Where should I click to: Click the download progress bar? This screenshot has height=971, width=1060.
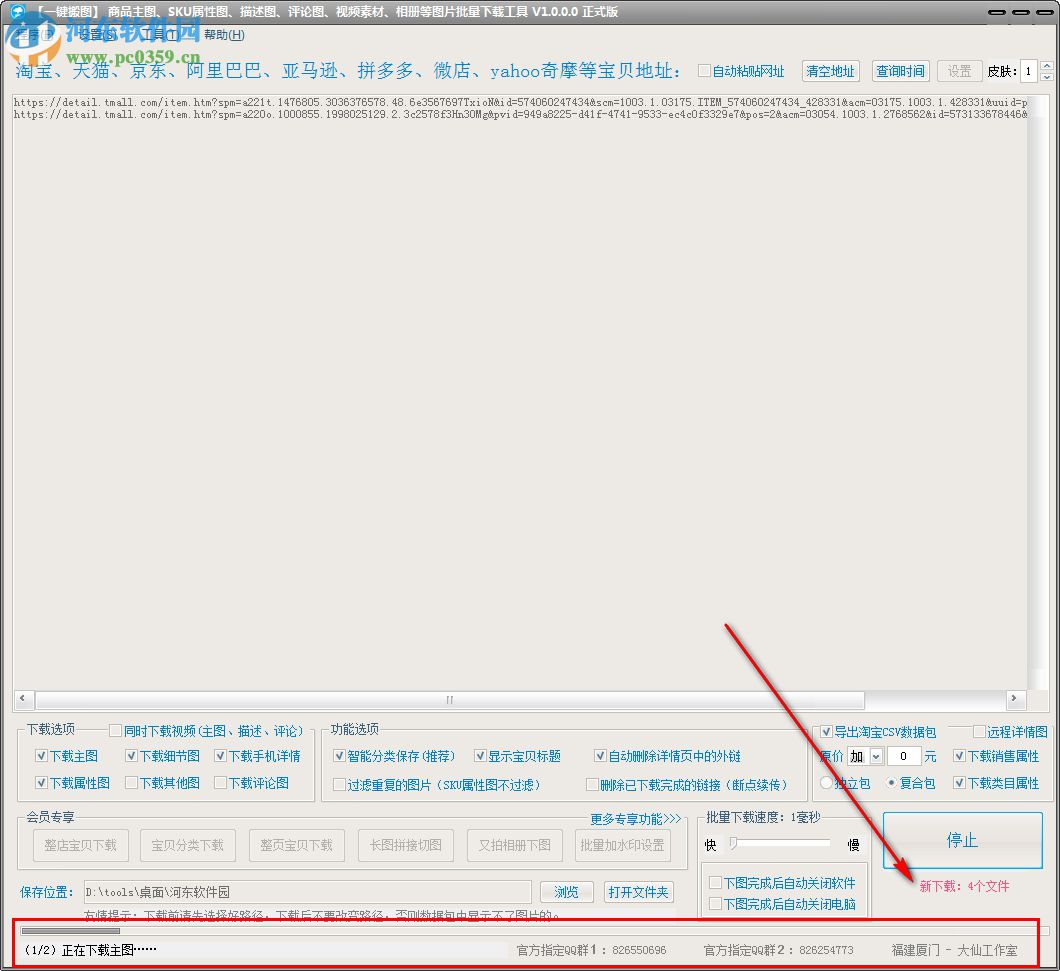(x=535, y=931)
